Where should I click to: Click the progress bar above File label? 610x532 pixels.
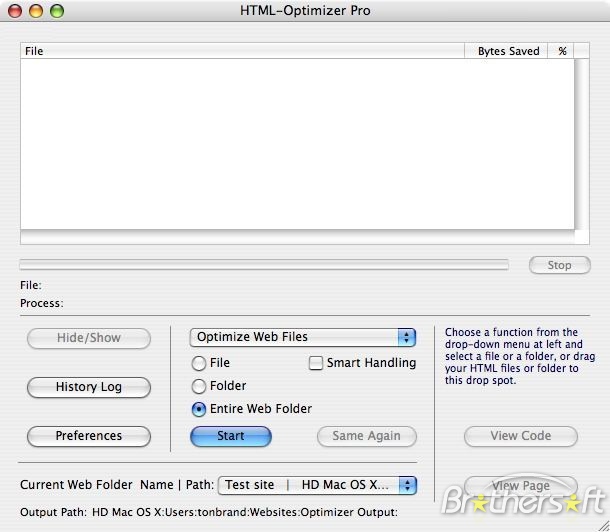tap(264, 265)
